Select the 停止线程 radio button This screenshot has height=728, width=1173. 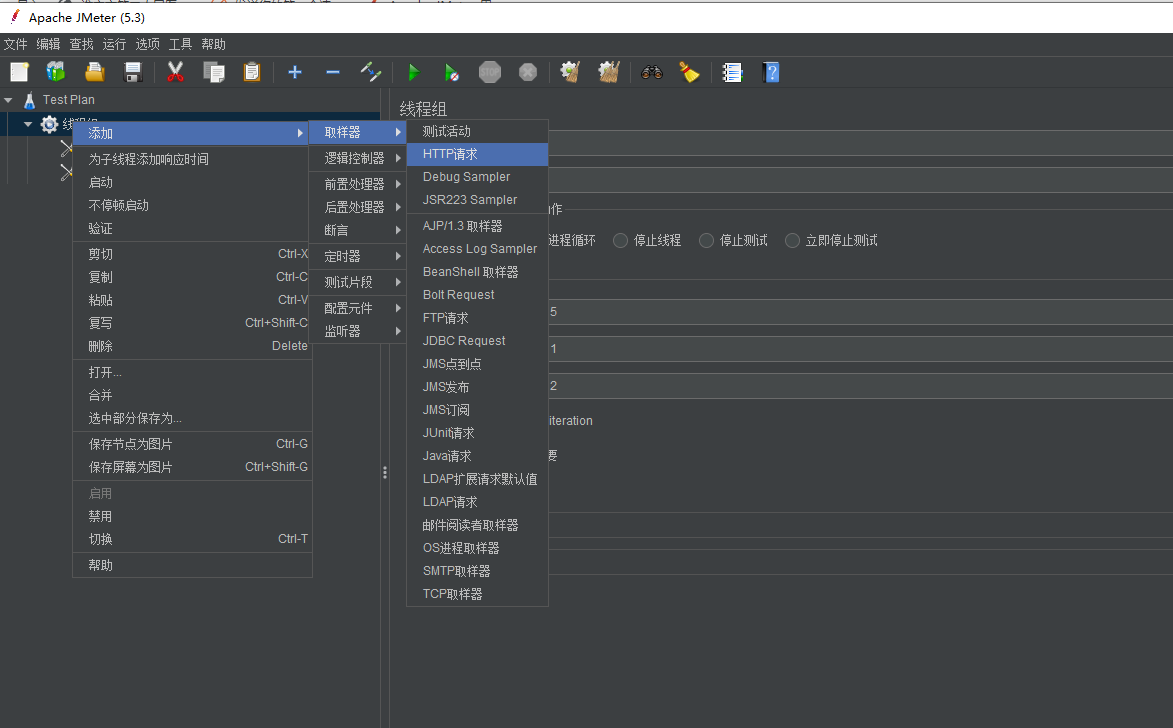[x=620, y=240]
